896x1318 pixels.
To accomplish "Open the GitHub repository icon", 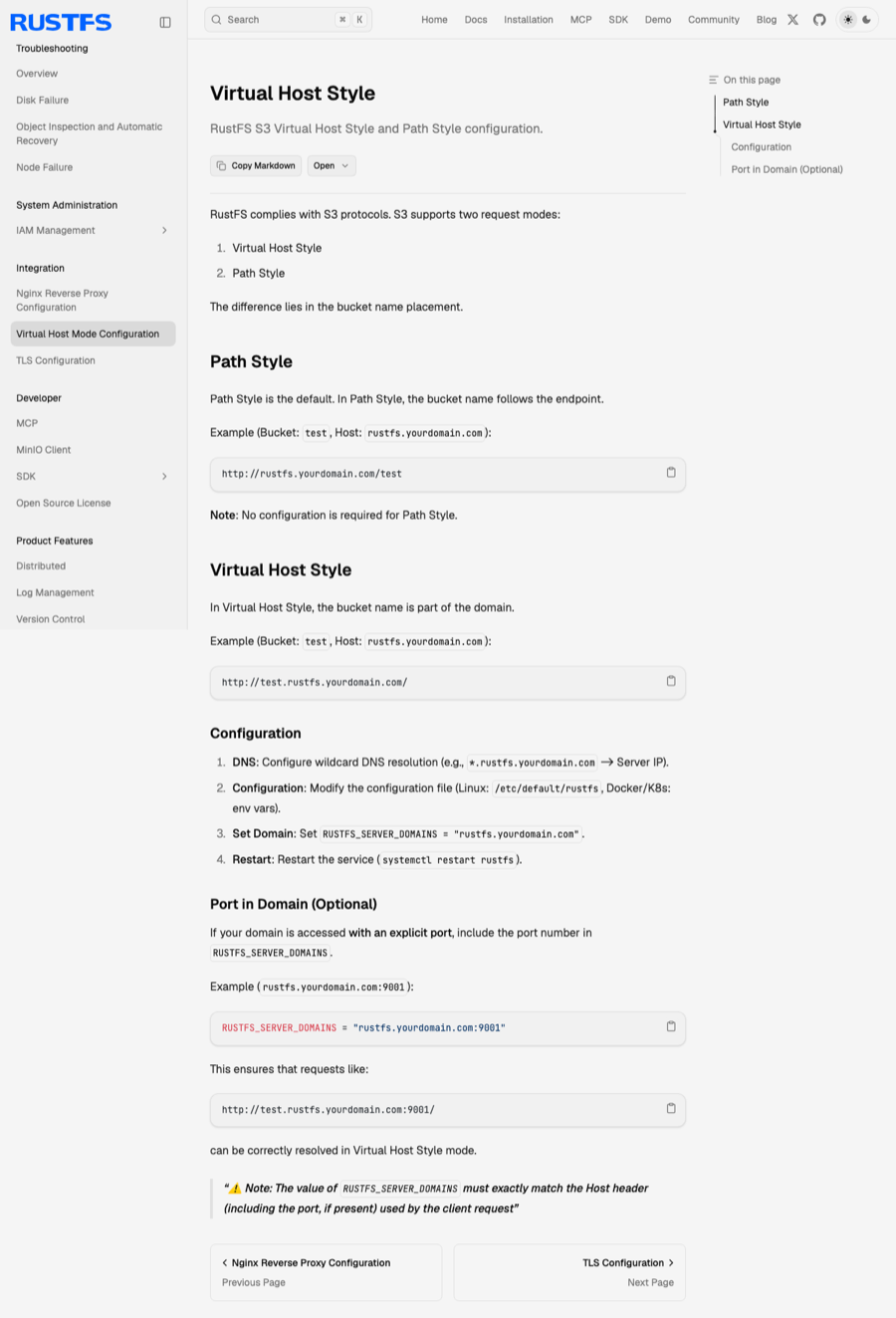I will click(x=819, y=20).
